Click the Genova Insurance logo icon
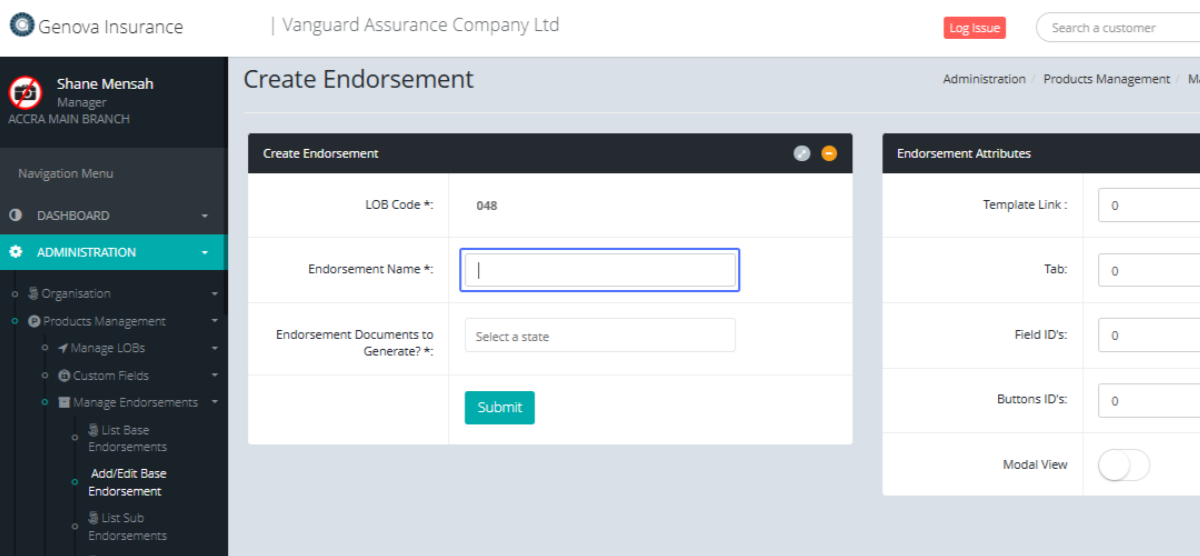Viewport: 1200px width, 556px height. pyautogui.click(x=22, y=25)
